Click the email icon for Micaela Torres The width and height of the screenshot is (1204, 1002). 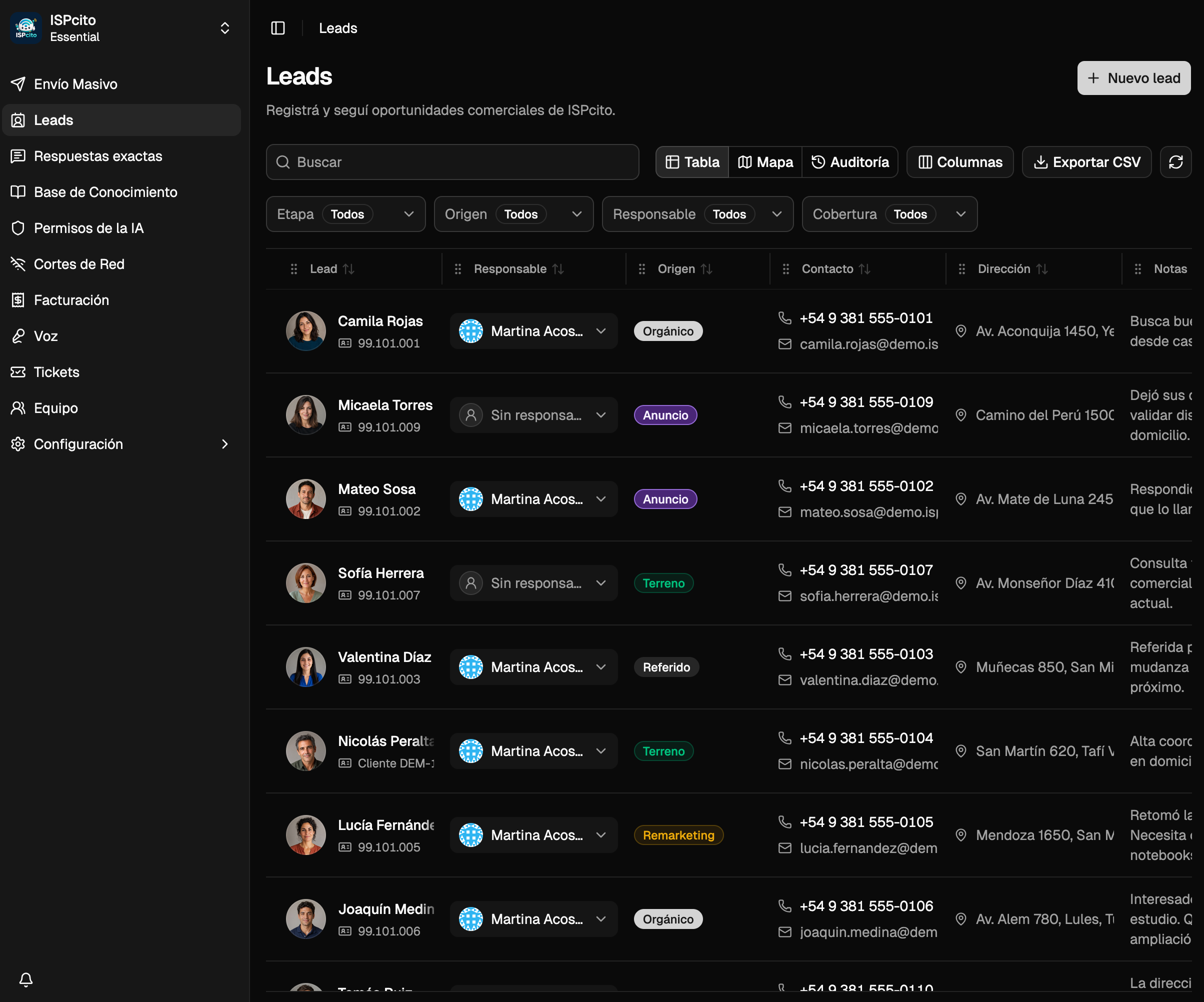[x=785, y=428]
